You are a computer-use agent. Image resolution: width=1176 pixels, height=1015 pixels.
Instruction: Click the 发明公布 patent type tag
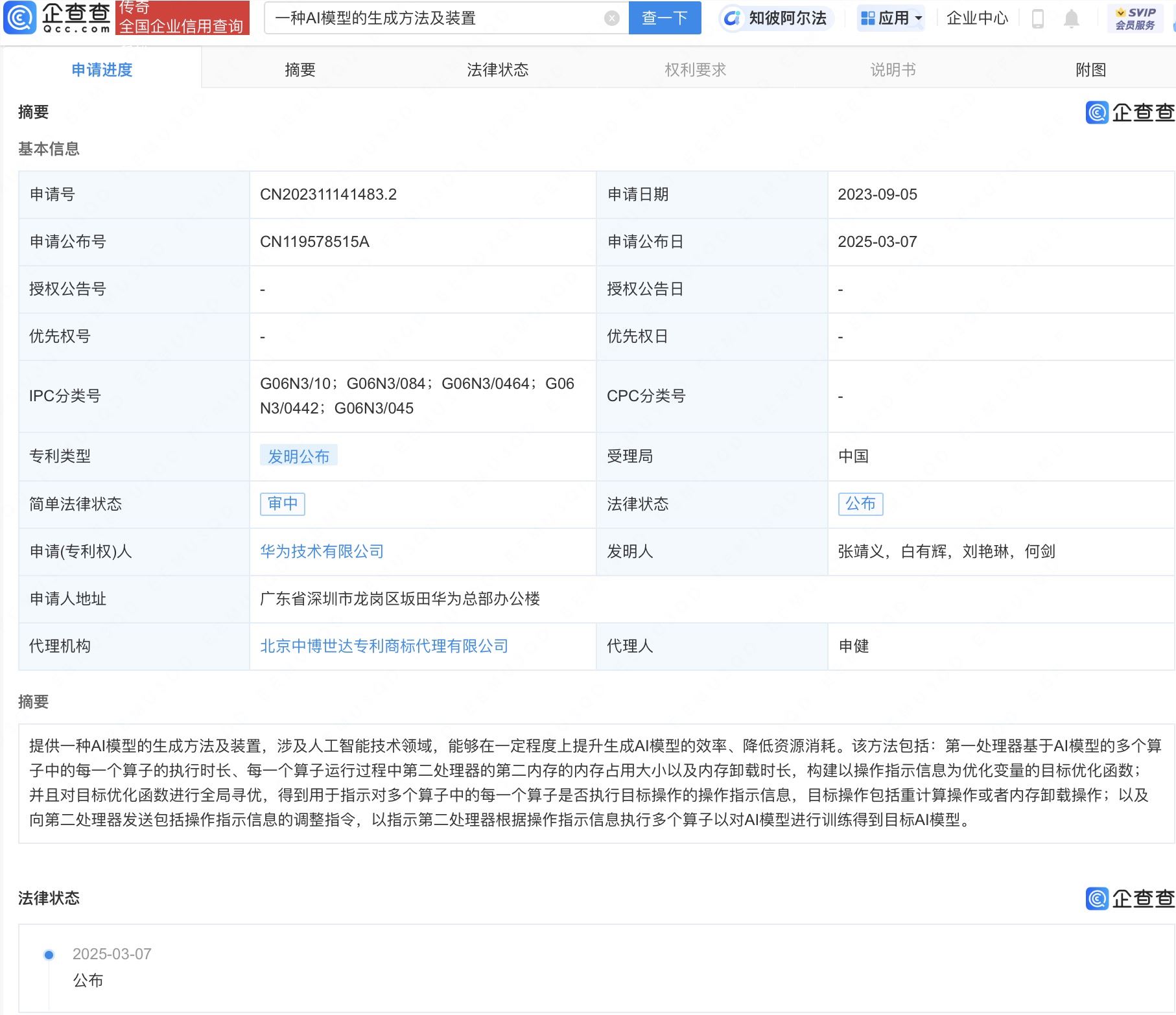(x=298, y=456)
